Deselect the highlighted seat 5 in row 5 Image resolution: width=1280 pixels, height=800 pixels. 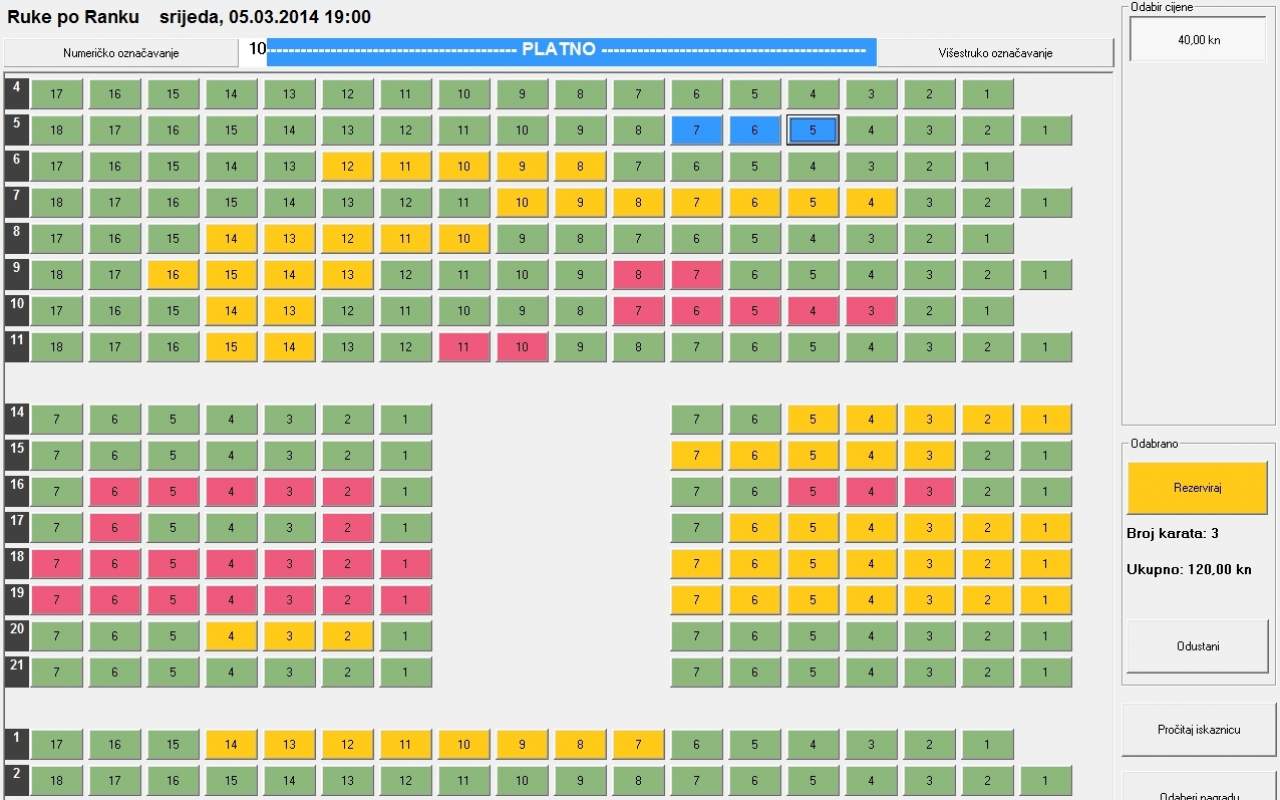(812, 130)
